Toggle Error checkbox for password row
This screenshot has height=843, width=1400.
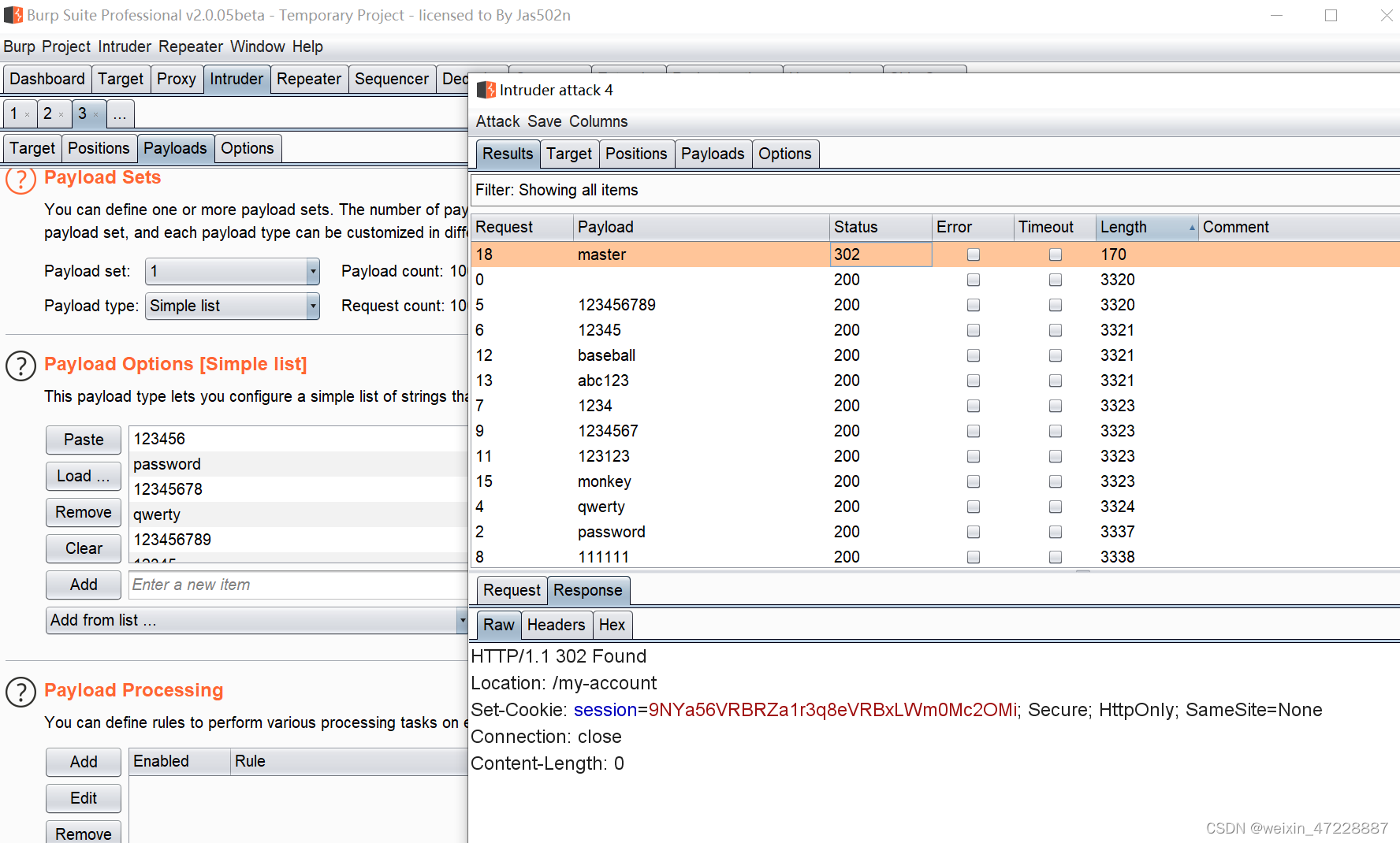pos(974,532)
